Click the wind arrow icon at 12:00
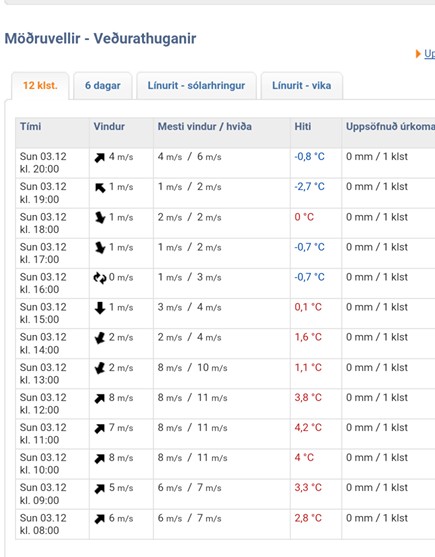This screenshot has height=557, width=435. pyautogui.click(x=100, y=399)
